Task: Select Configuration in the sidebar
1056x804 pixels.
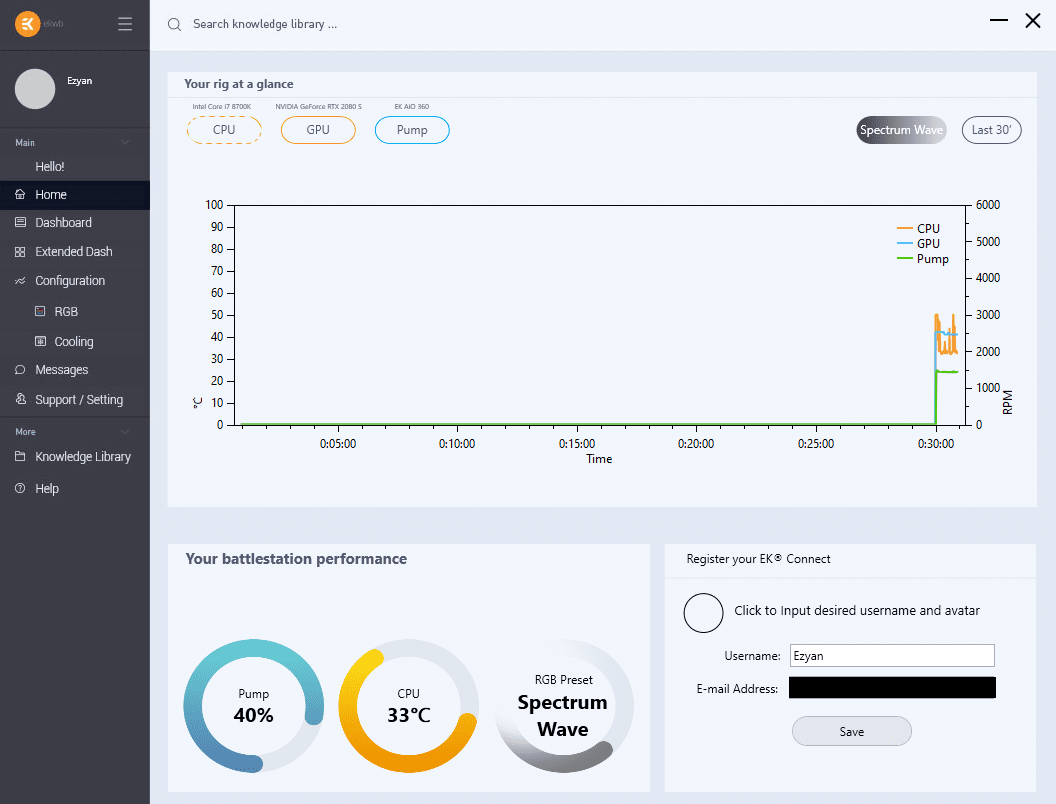Action: tap(75, 281)
